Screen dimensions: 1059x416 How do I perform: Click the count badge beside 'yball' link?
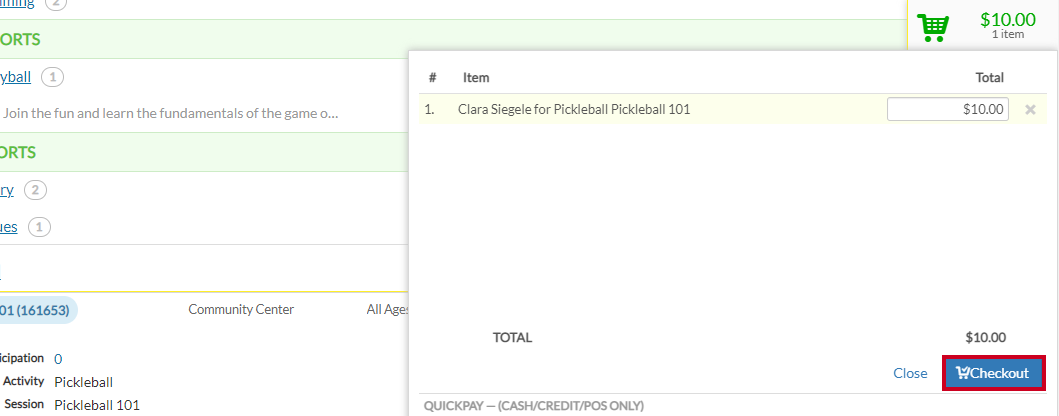[53, 78]
